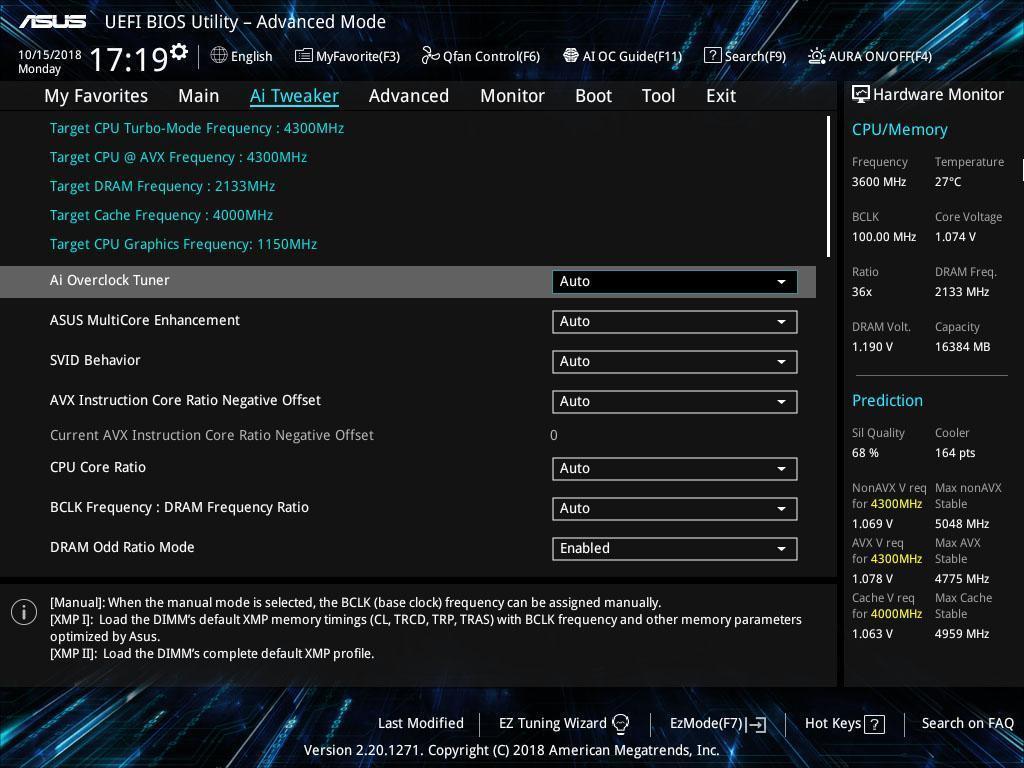Click the 16384 MB capacity value
Screen dimensions: 1024x768
point(962,347)
